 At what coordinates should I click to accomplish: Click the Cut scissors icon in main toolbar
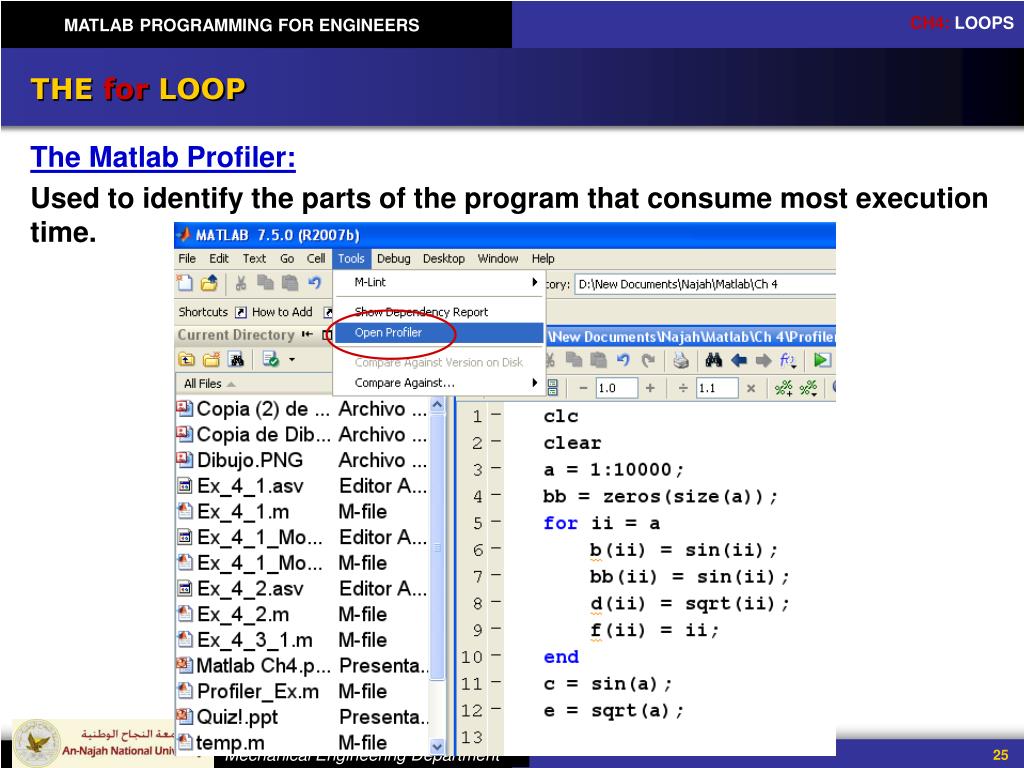(241, 283)
